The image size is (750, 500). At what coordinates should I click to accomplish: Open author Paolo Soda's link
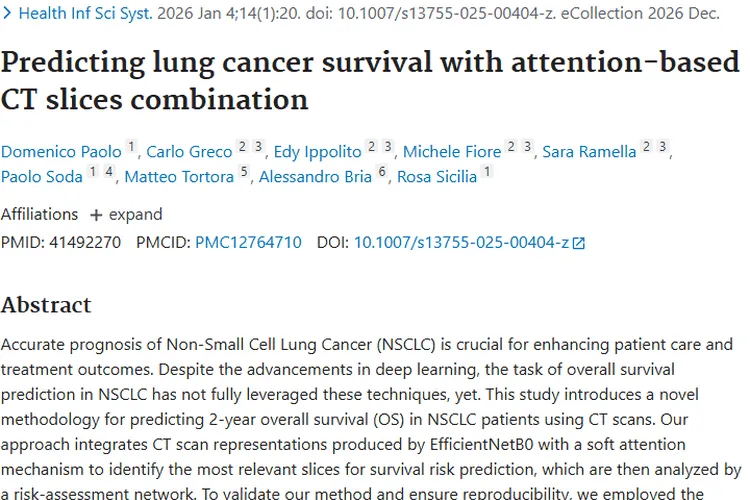tap(41, 177)
